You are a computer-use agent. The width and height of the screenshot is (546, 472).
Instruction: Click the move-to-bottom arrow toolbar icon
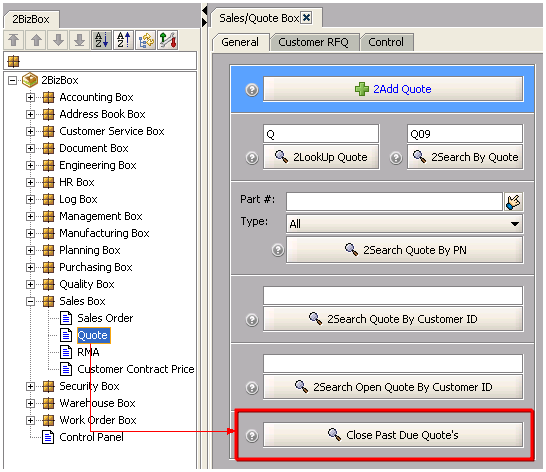[80, 40]
